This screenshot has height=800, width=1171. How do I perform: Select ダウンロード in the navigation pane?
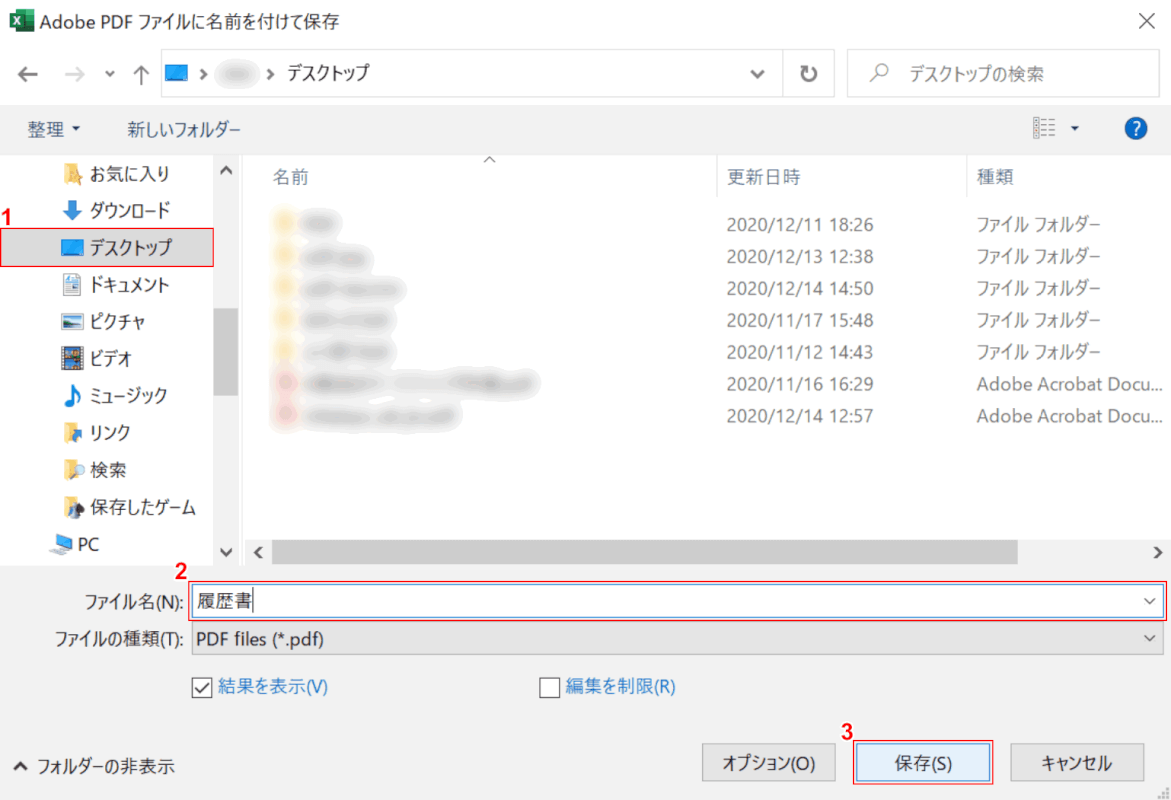[129, 210]
